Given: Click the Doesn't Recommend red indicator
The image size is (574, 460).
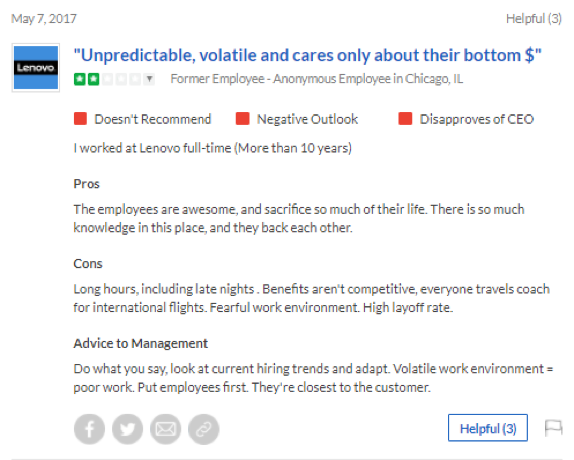Looking at the screenshot, I should coord(80,119).
